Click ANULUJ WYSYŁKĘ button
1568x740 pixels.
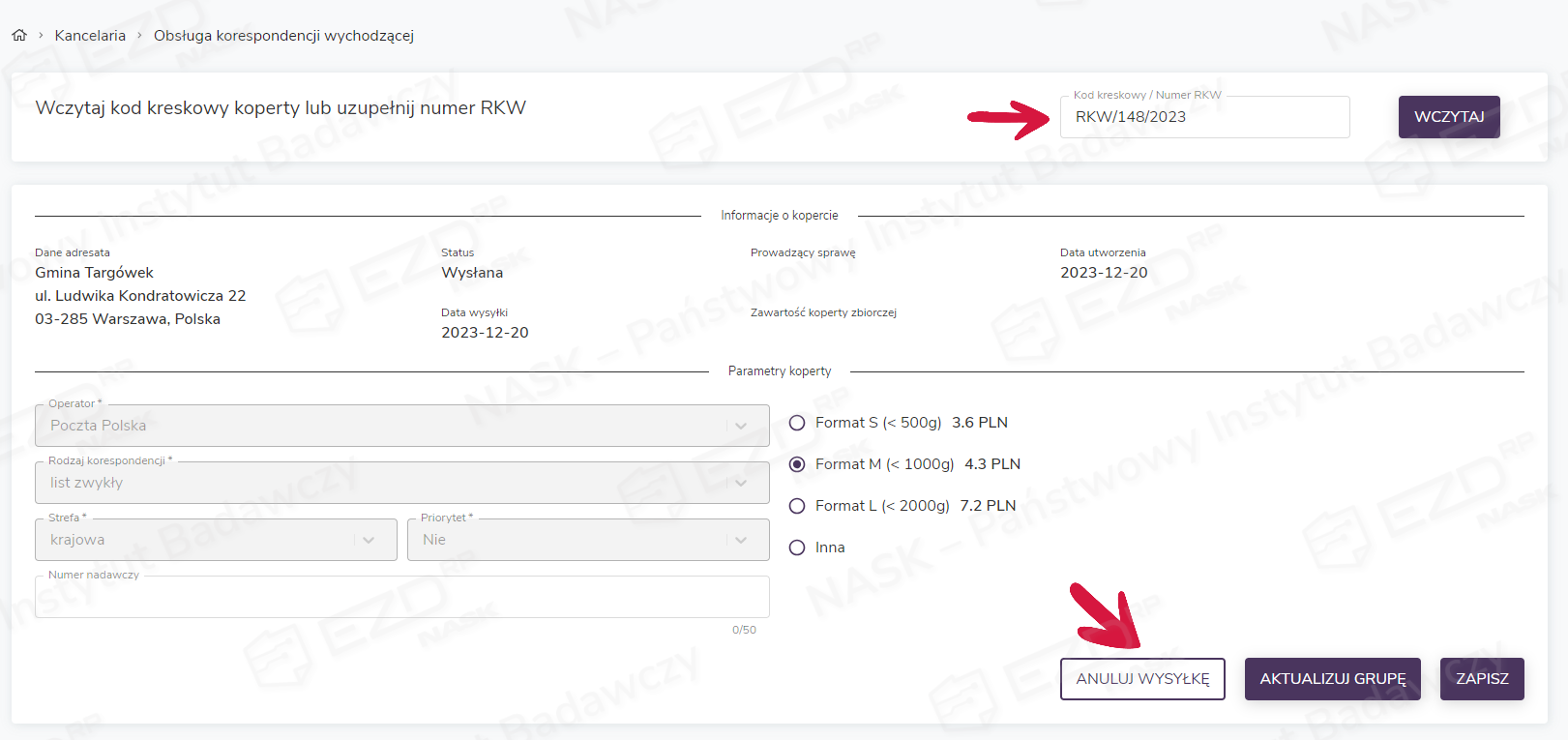(x=1142, y=679)
